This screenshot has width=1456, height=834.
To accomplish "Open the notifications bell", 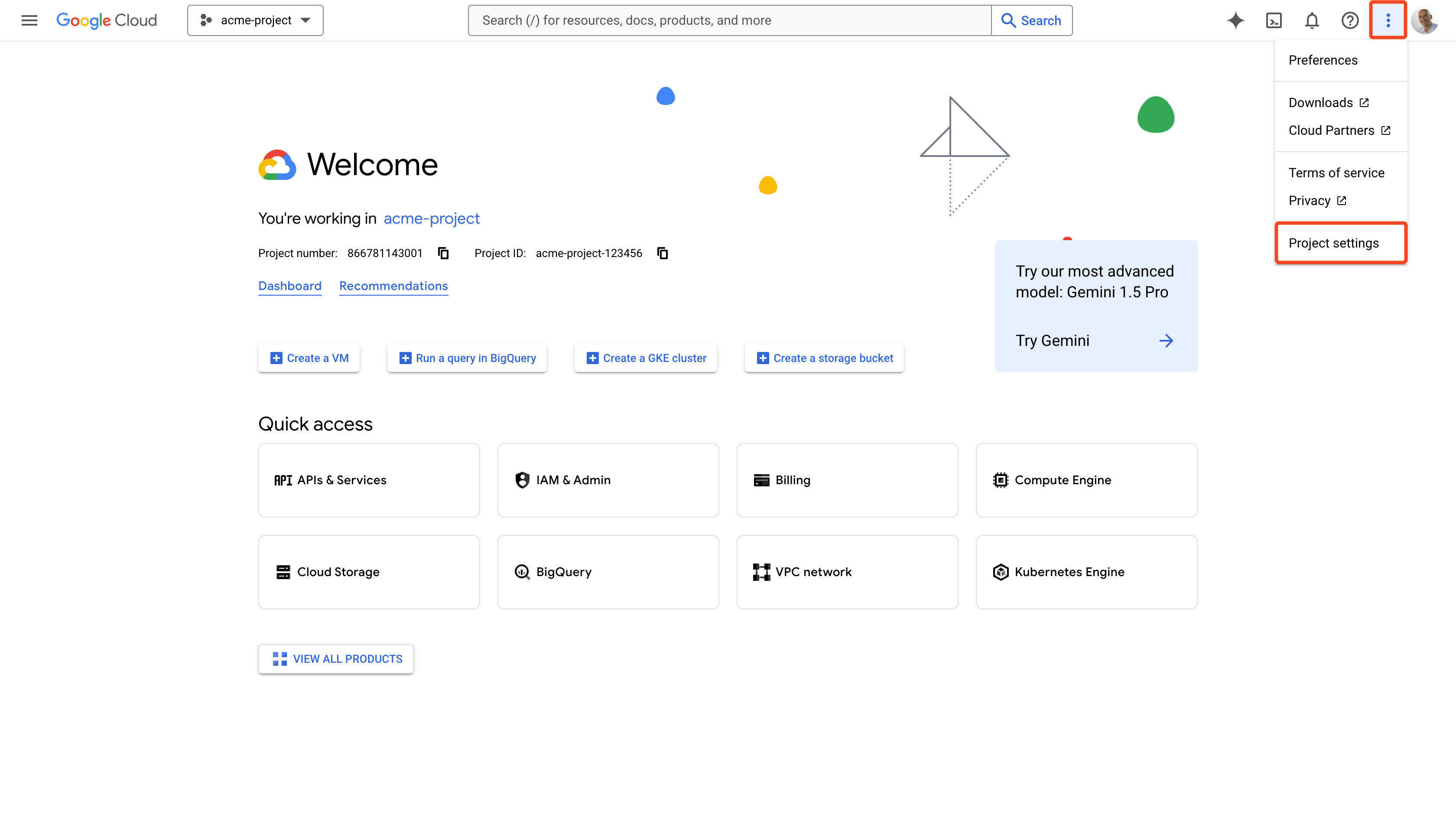I will (x=1312, y=21).
